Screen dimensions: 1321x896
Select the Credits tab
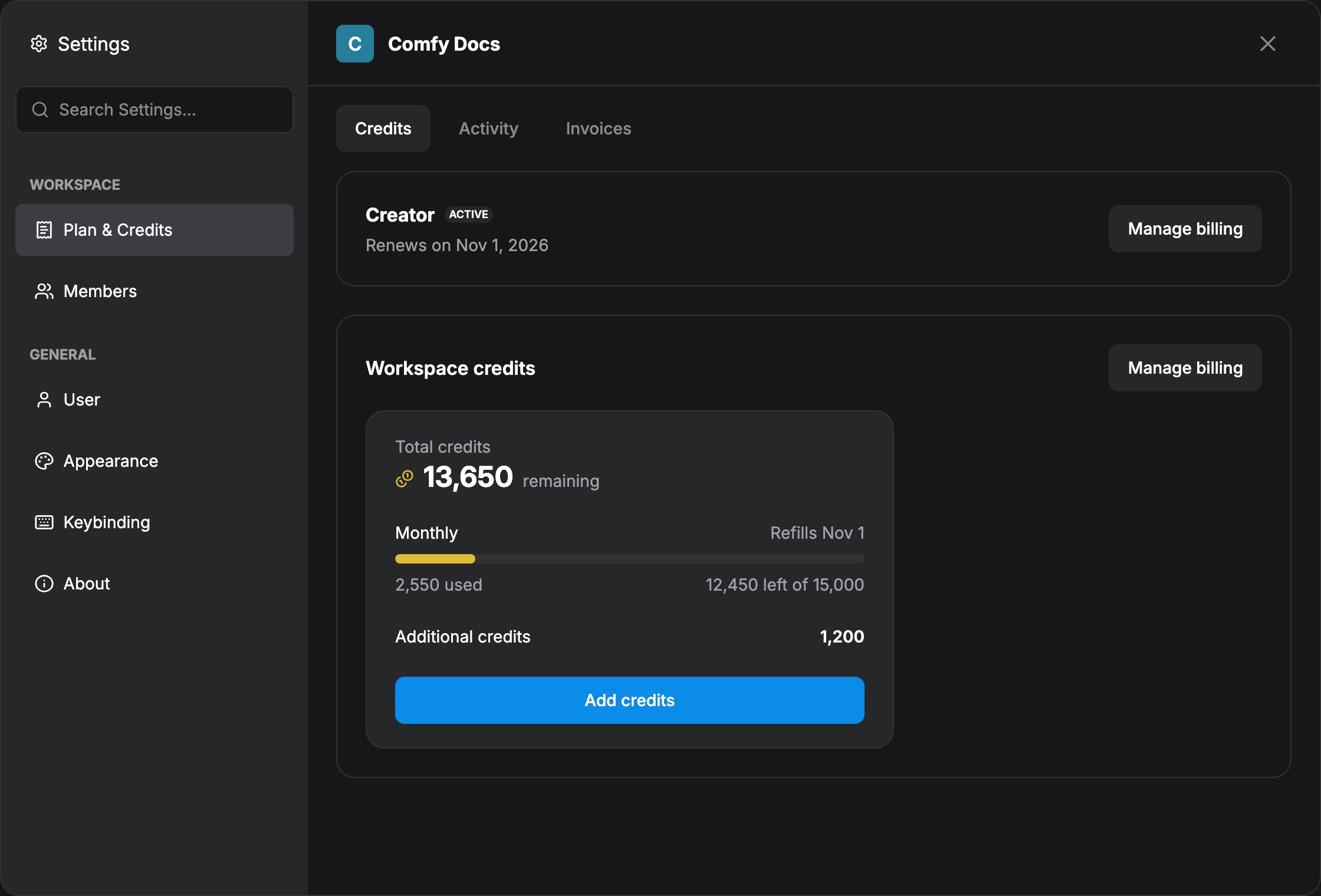[383, 129]
